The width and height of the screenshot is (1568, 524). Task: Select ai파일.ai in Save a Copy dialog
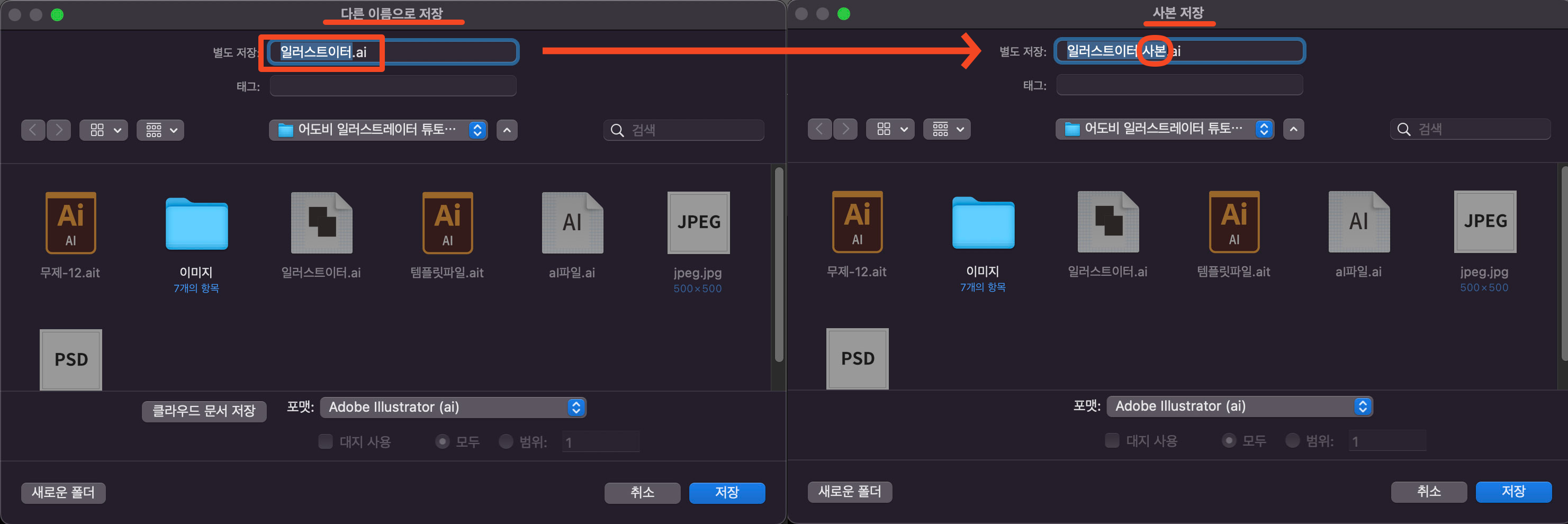click(1358, 222)
